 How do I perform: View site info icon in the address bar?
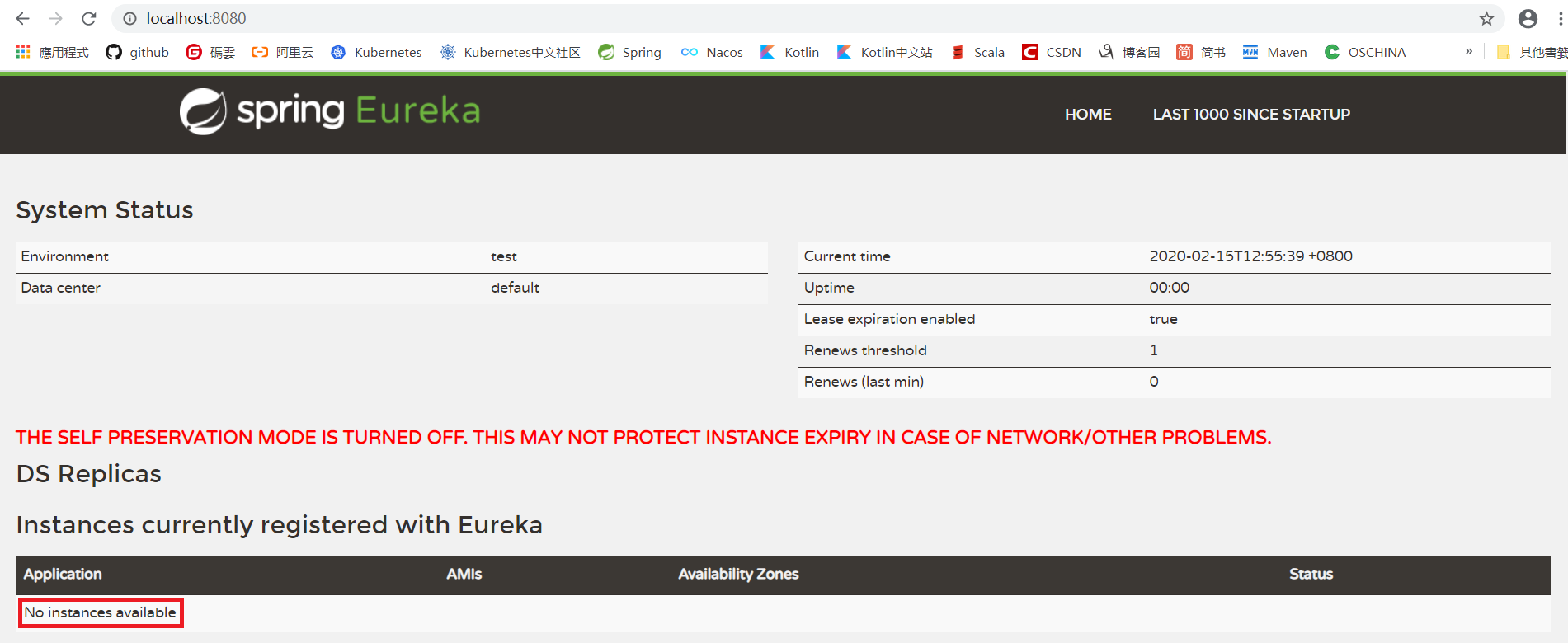click(x=129, y=18)
